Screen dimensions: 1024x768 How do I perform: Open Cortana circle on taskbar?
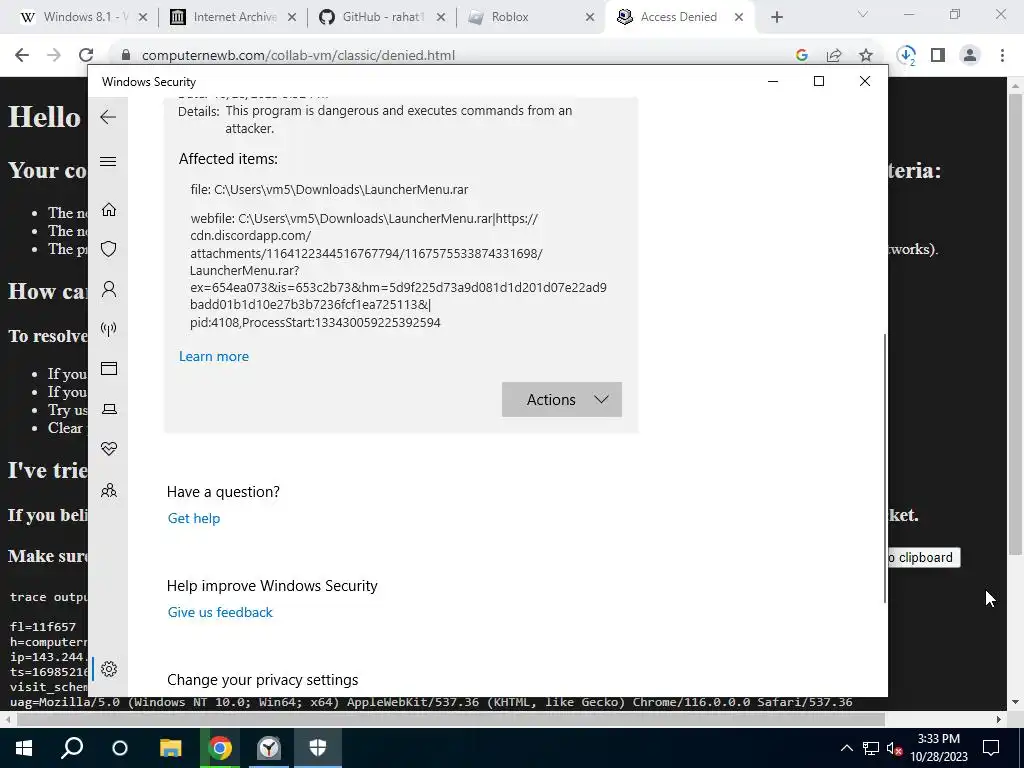[120, 748]
